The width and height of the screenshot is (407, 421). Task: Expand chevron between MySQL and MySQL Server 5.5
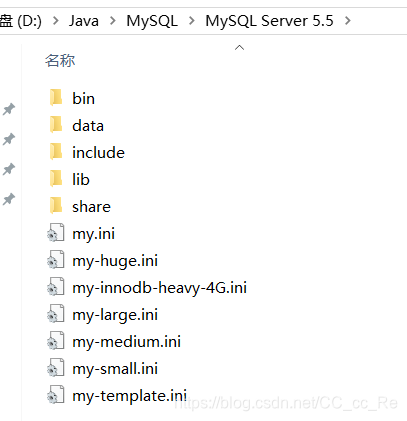192,21
